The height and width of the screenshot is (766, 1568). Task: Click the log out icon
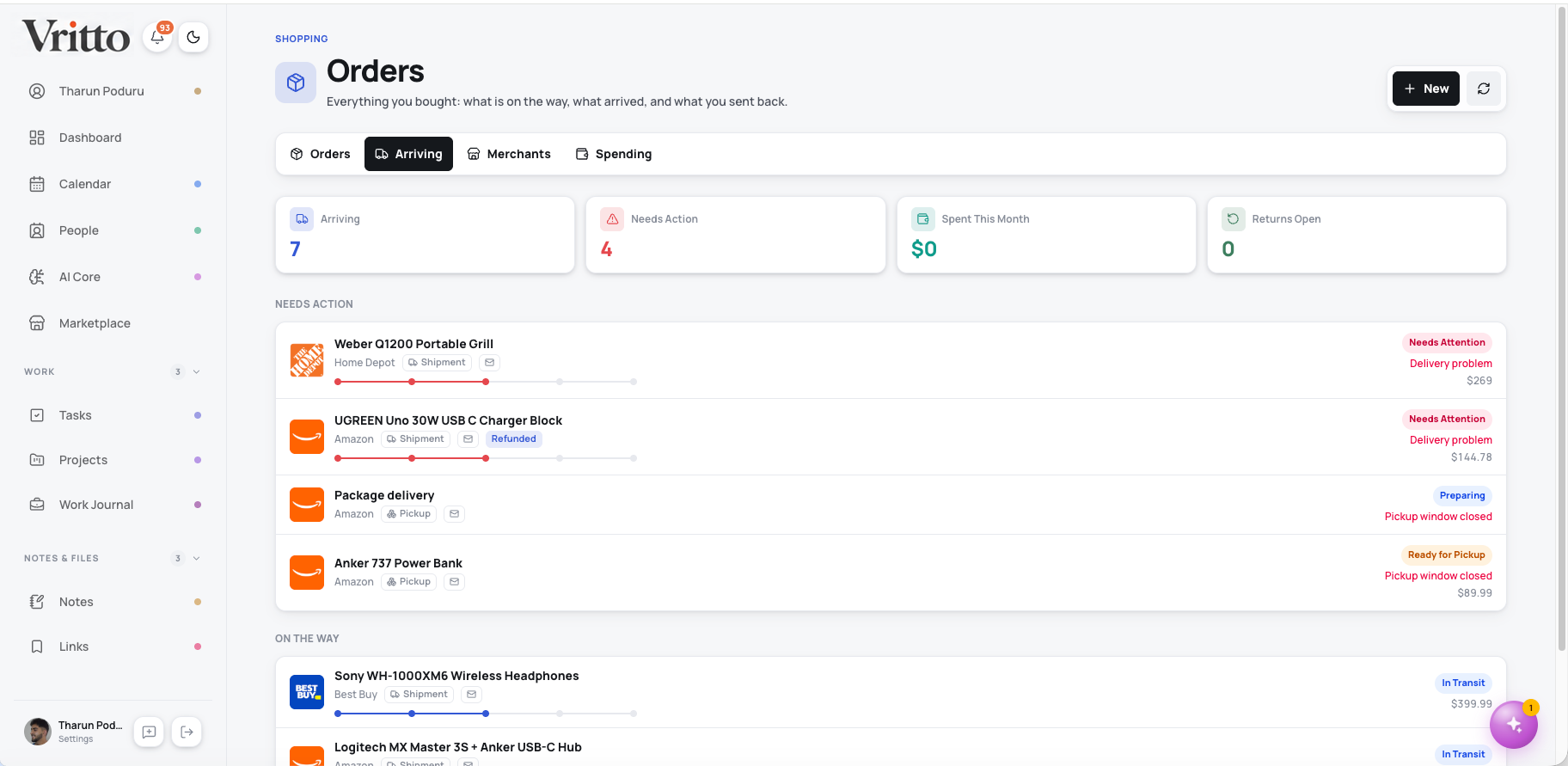[187, 732]
